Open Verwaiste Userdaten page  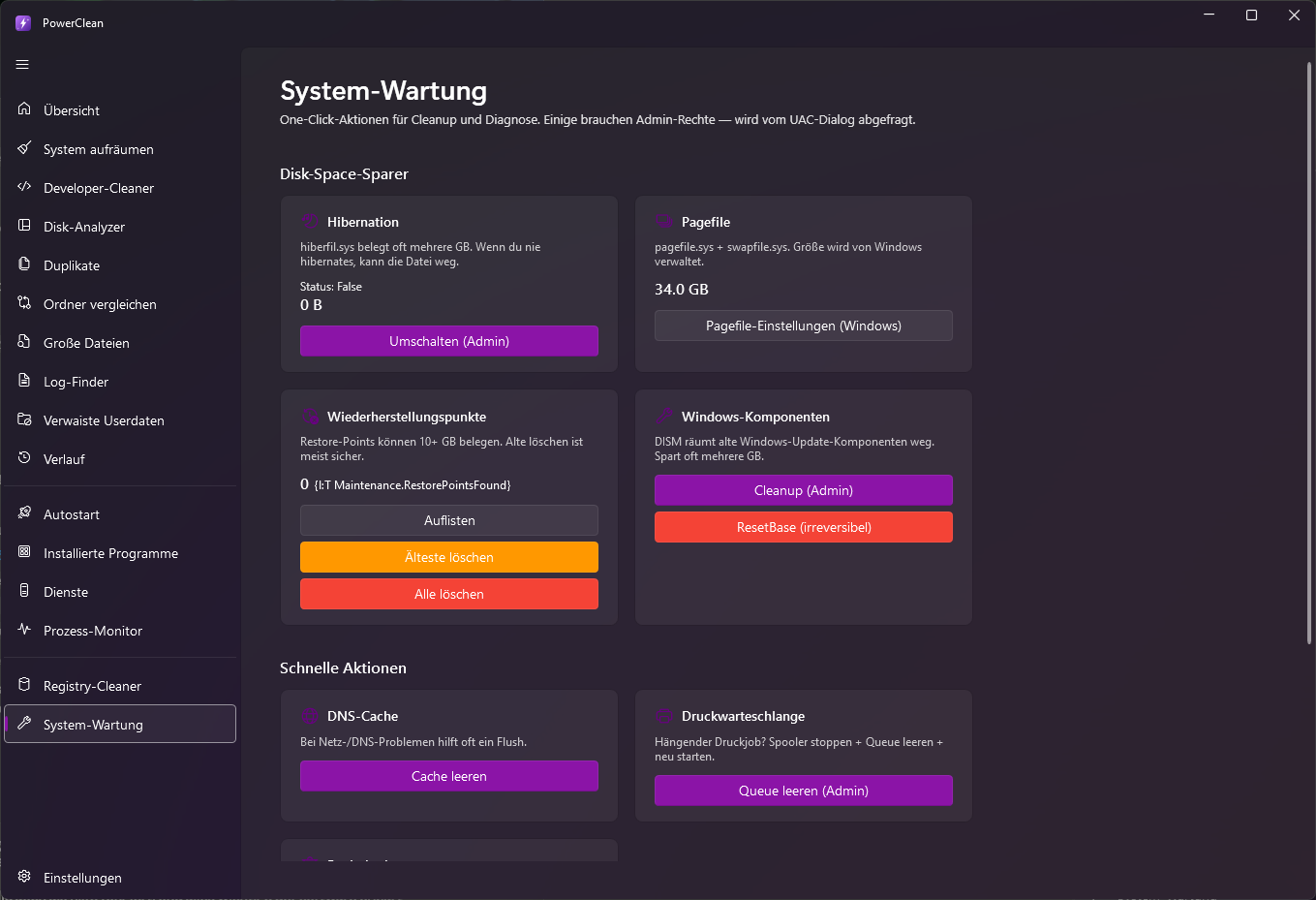point(120,420)
